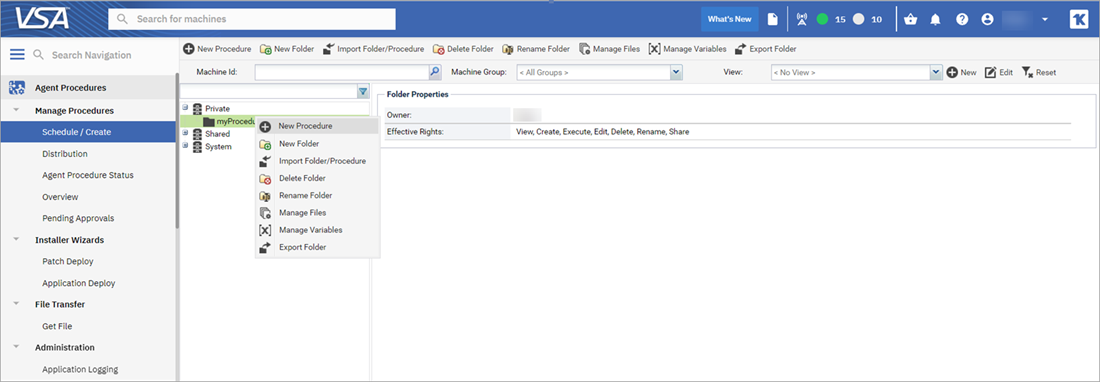This screenshot has width=1100, height=382.
Task: Choose Manage Variables from context menu
Action: (x=317, y=230)
